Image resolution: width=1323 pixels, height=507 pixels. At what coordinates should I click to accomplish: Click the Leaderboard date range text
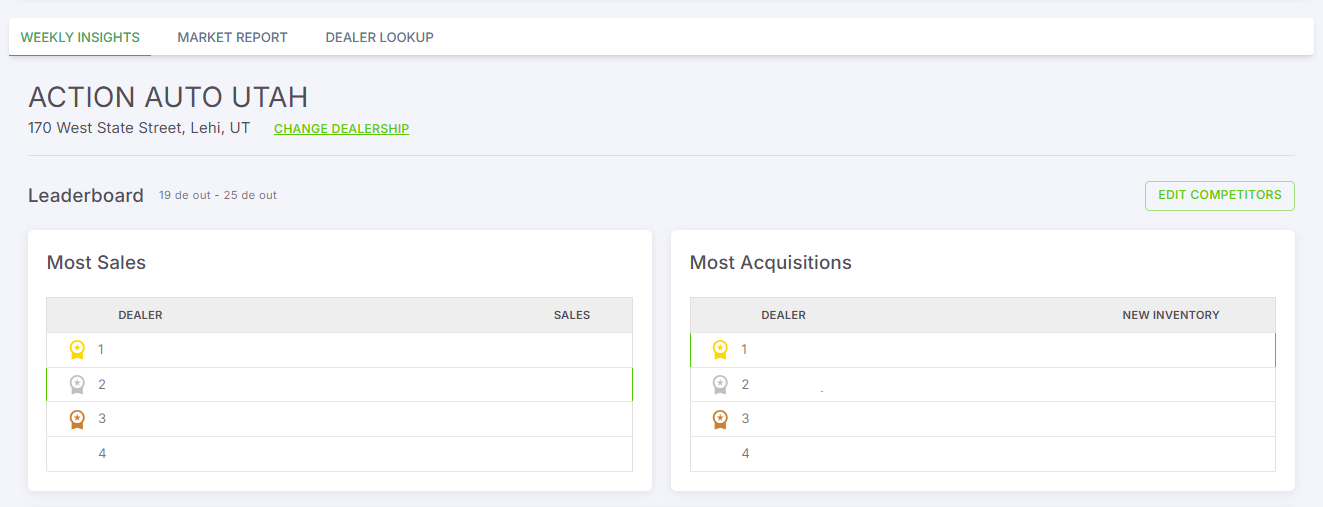(x=218, y=195)
